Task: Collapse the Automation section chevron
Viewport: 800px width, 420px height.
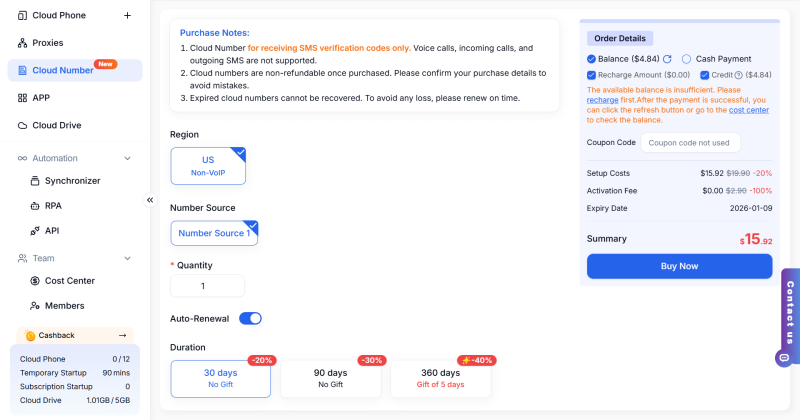Action: coord(127,158)
